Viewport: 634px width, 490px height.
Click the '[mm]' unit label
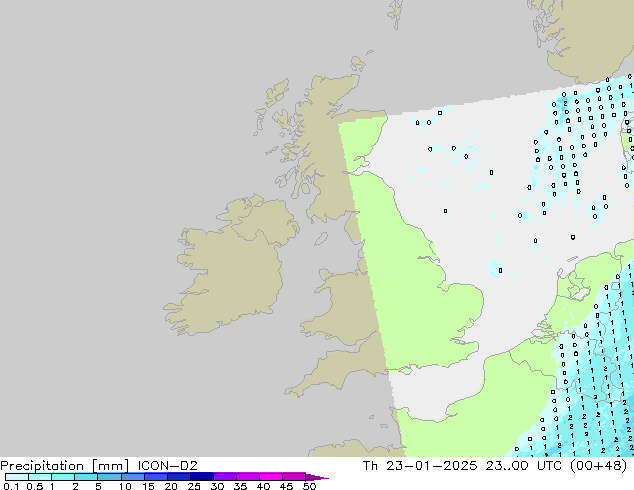click(110, 466)
